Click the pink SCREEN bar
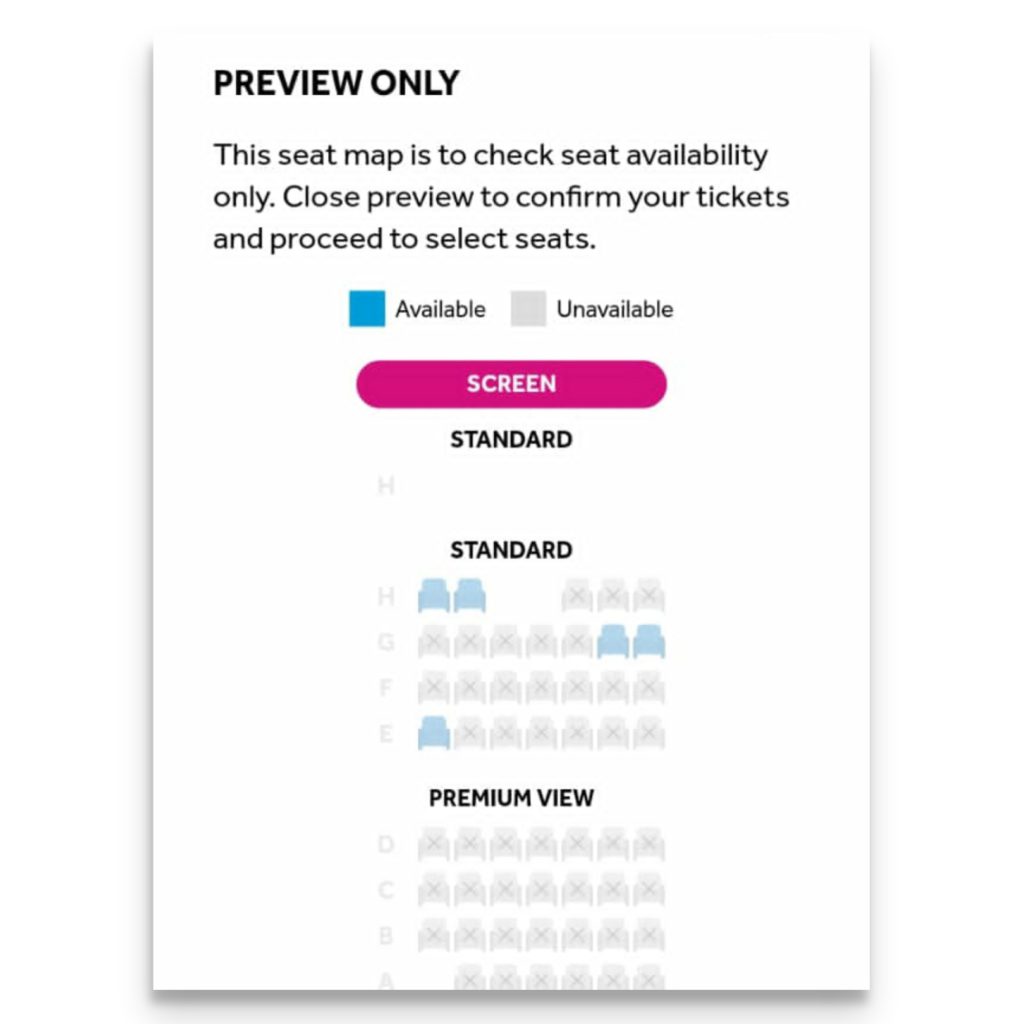The image size is (1024, 1024). tap(511, 384)
